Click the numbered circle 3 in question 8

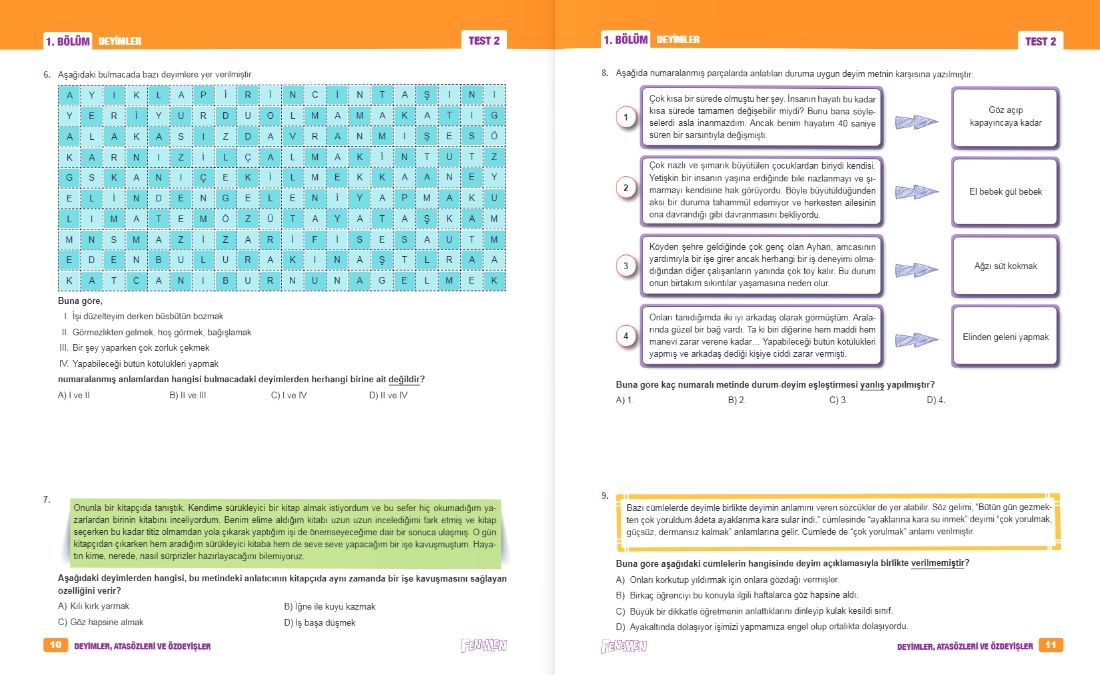[x=626, y=265]
